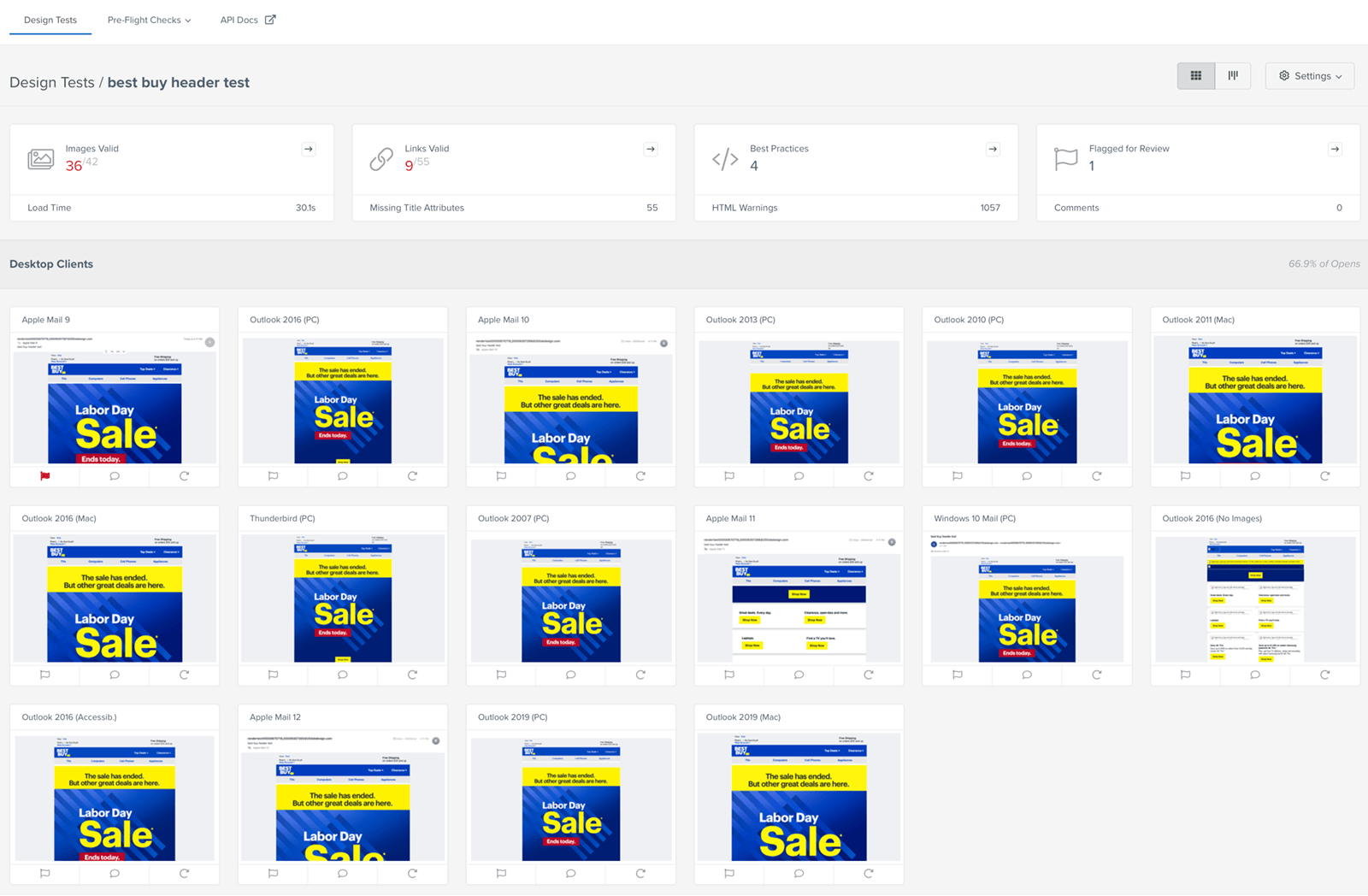Open comments for Apple Mail 9

point(115,476)
